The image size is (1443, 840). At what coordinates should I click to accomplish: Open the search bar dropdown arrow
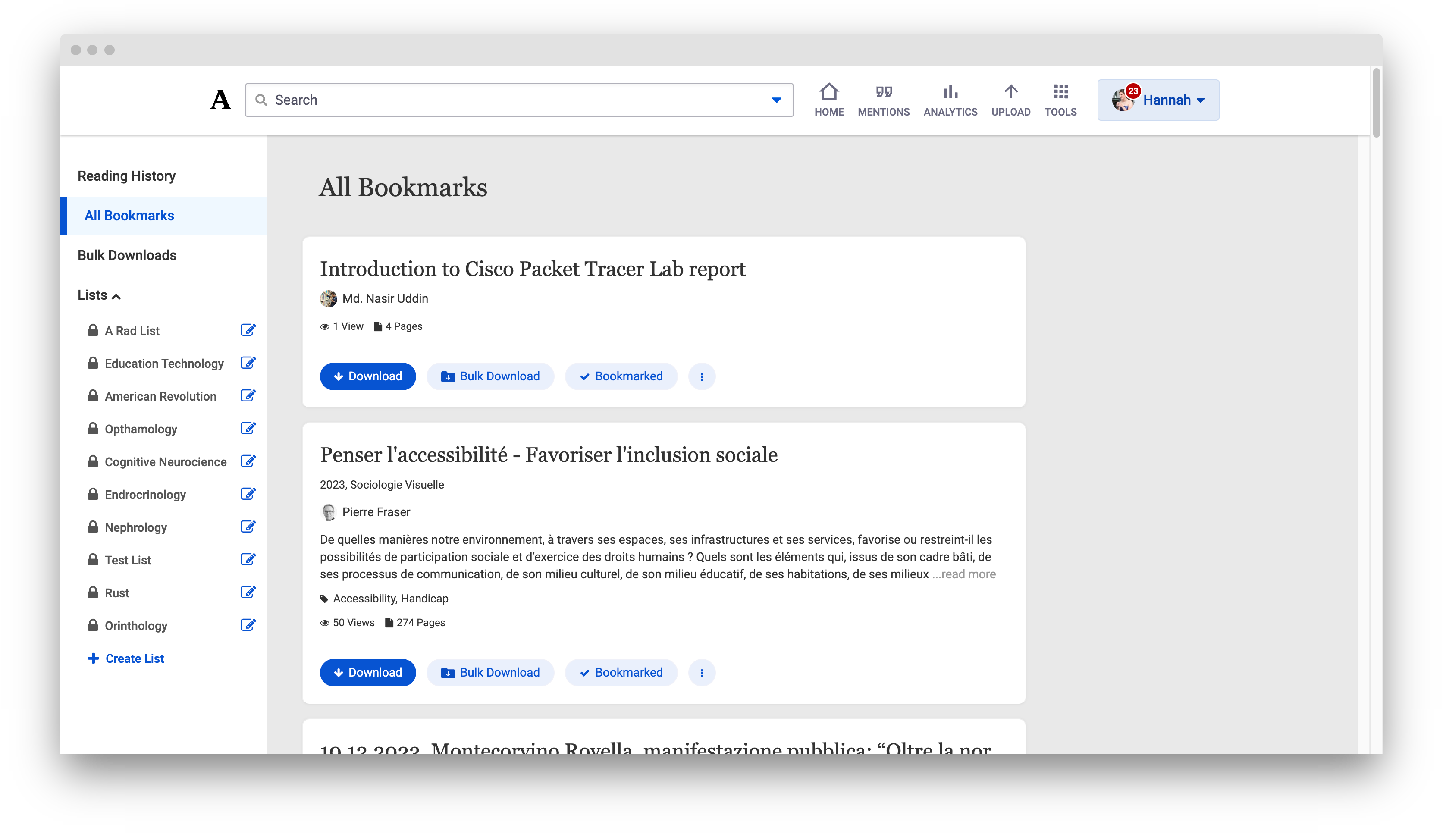click(x=776, y=100)
